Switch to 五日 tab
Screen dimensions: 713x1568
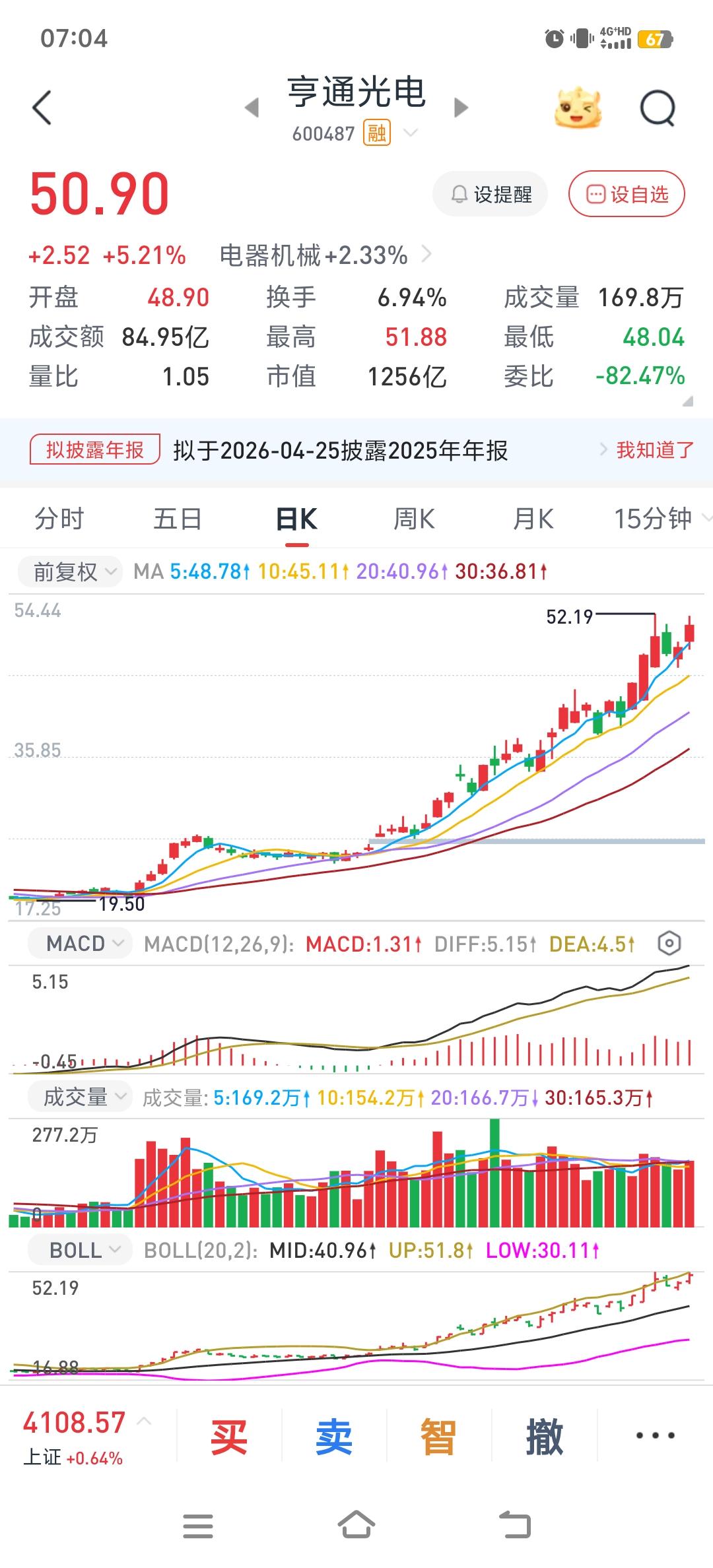178,519
